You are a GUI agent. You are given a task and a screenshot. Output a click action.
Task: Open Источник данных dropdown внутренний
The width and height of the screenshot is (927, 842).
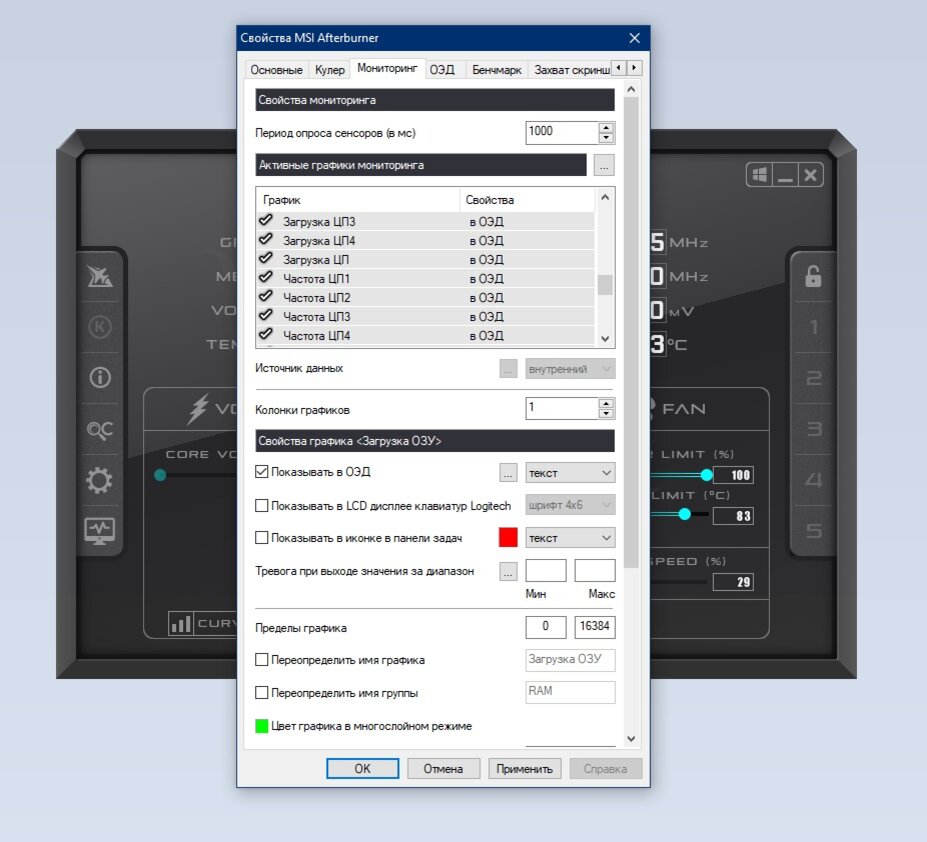(x=570, y=369)
